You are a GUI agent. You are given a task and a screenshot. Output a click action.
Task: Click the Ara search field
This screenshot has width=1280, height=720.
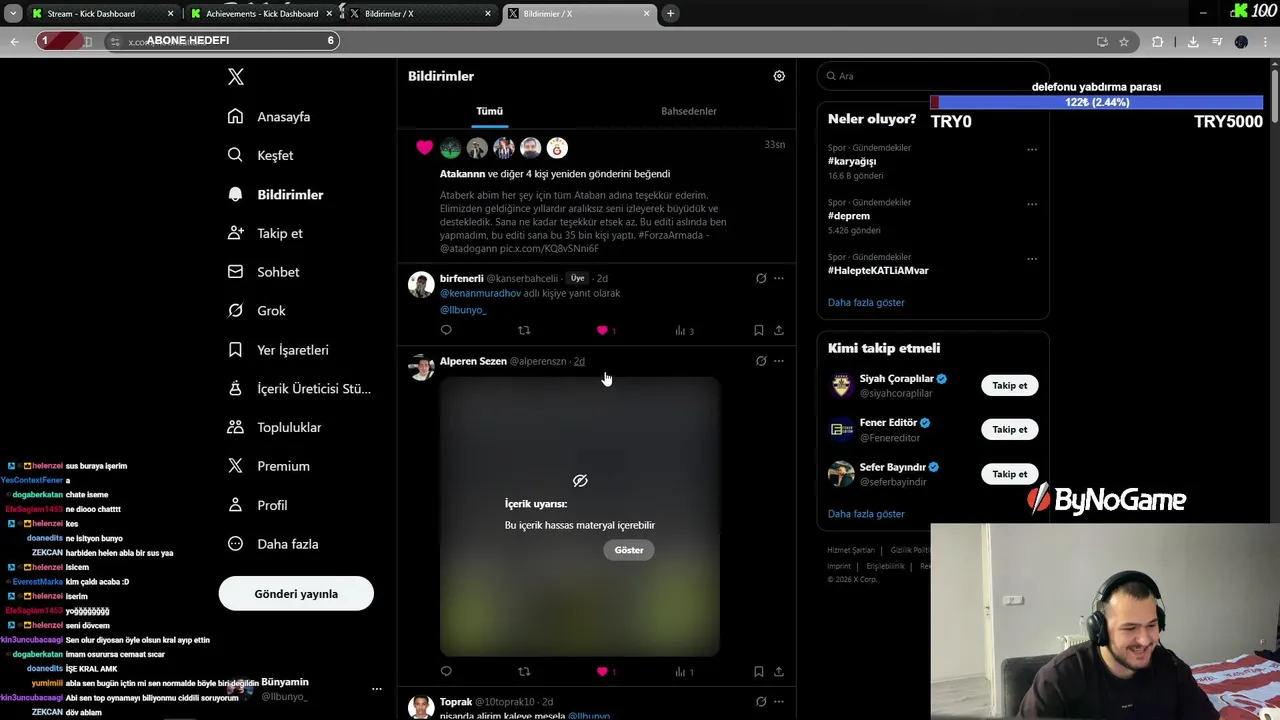click(x=932, y=76)
